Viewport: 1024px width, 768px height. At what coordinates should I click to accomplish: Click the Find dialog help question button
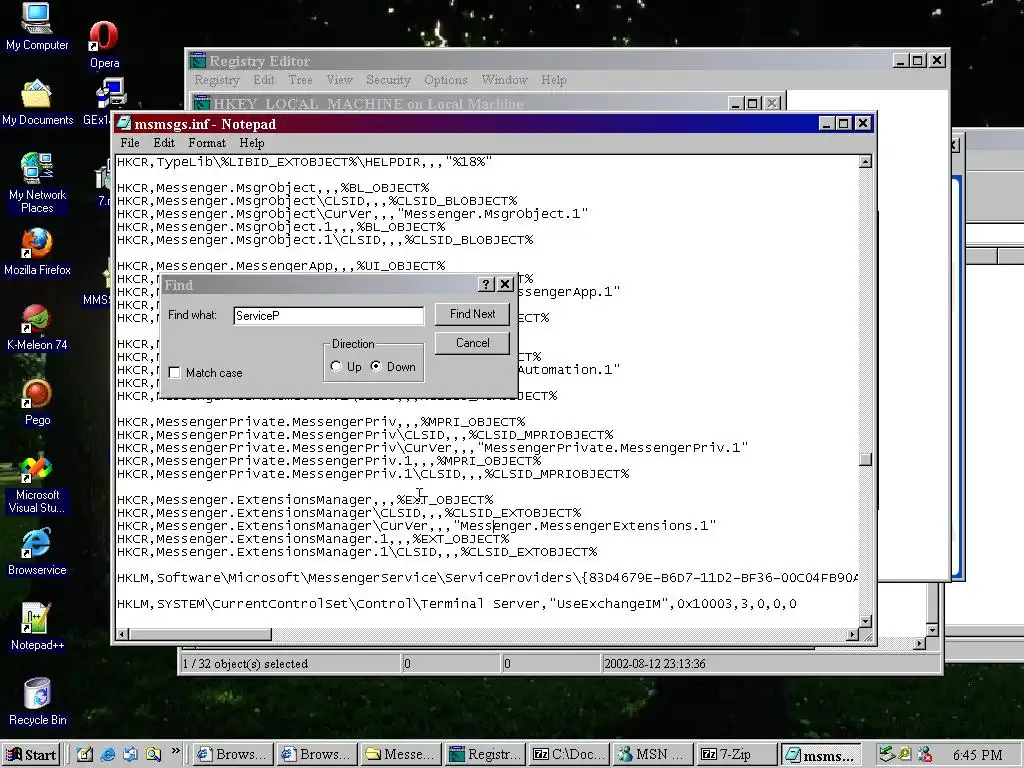(x=485, y=284)
